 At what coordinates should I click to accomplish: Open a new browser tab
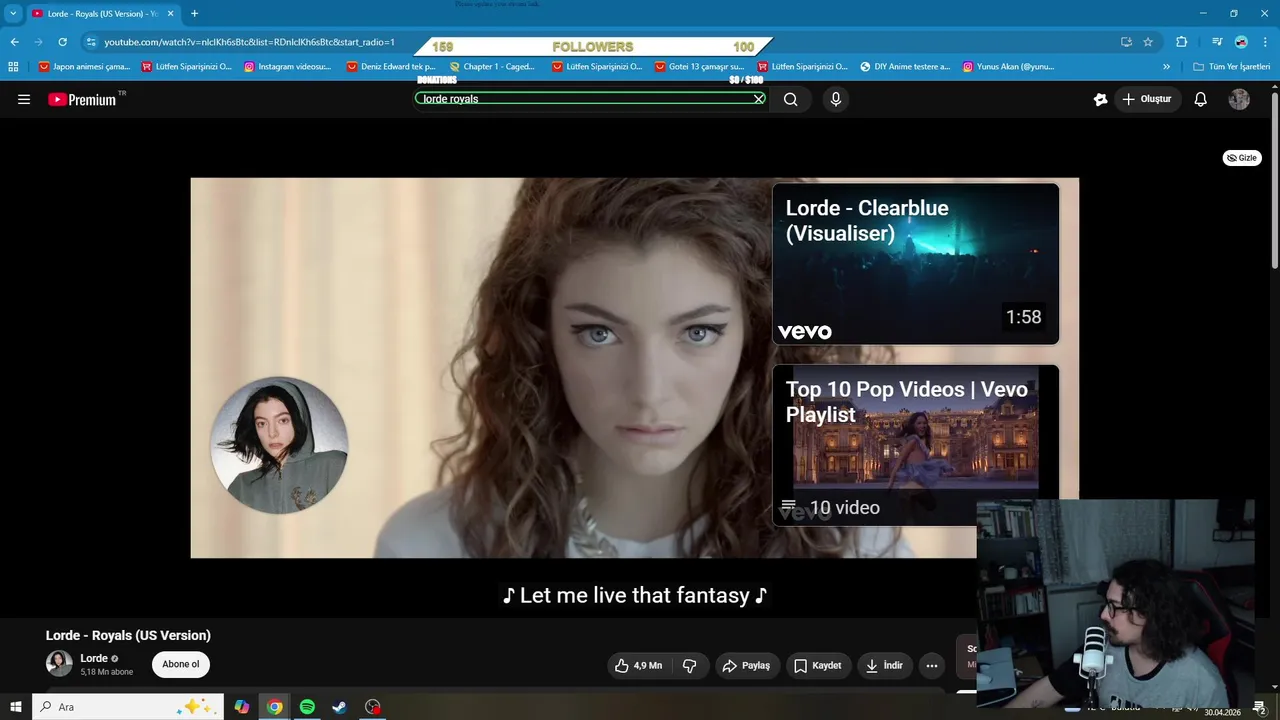tap(194, 14)
